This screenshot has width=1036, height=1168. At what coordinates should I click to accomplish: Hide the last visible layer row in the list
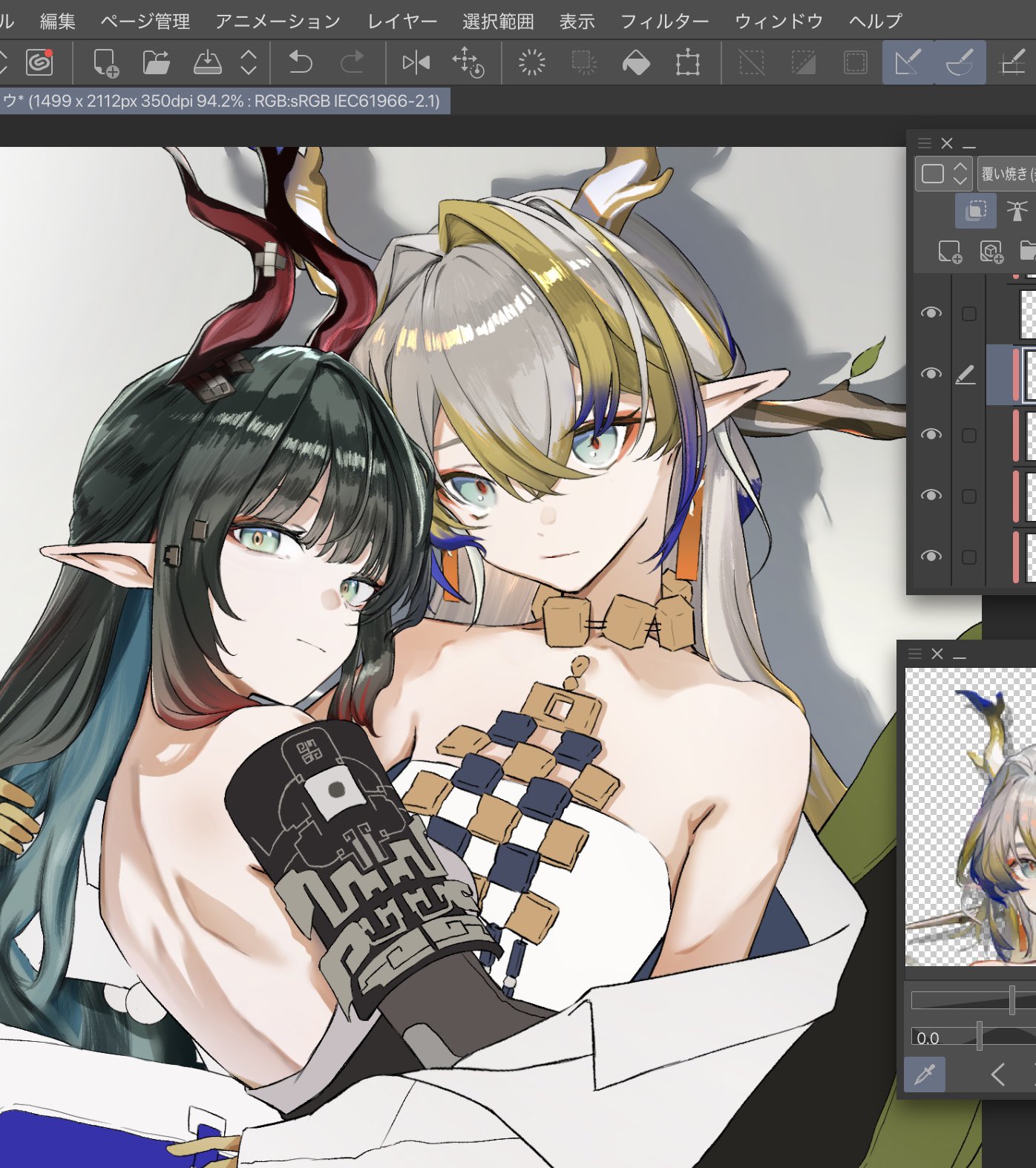(x=931, y=557)
